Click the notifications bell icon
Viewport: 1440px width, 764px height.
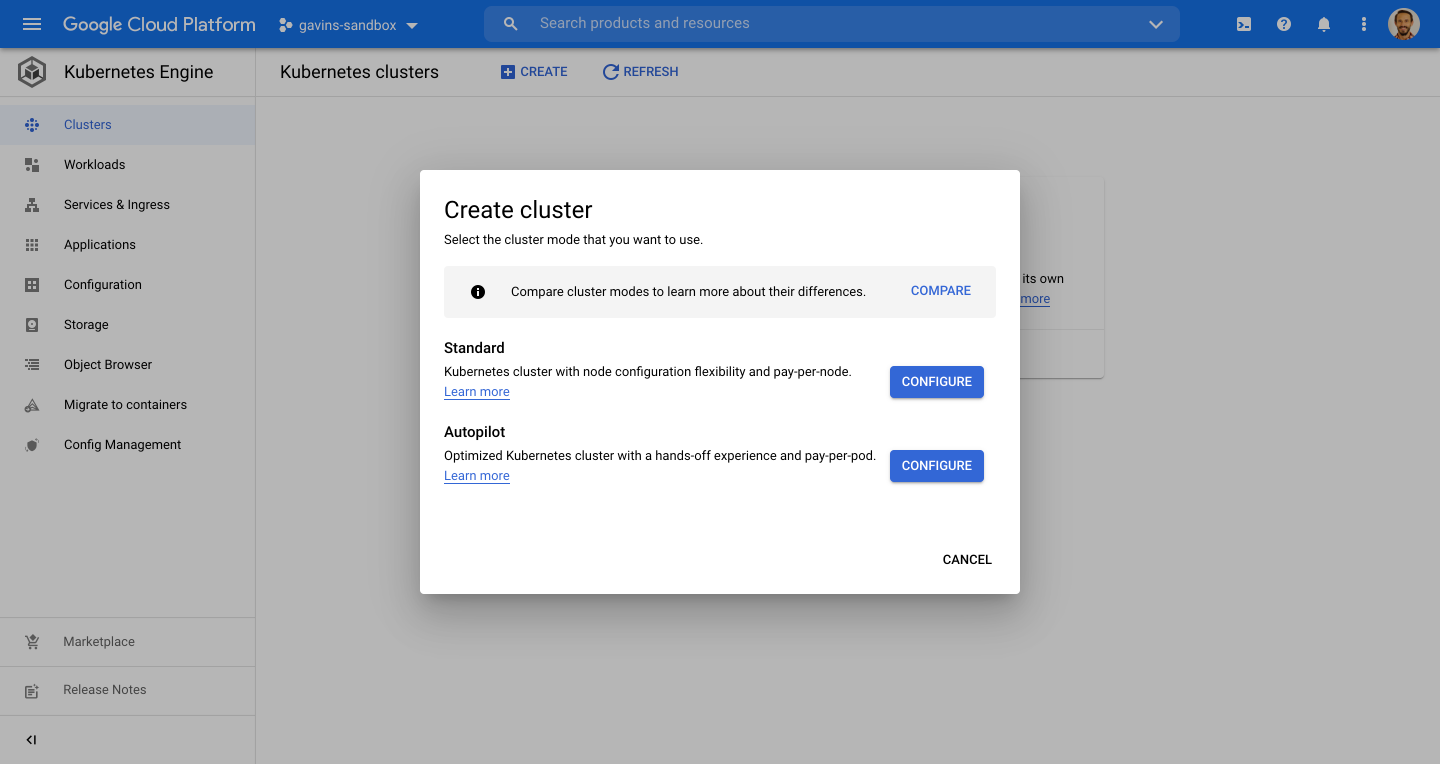click(1324, 24)
